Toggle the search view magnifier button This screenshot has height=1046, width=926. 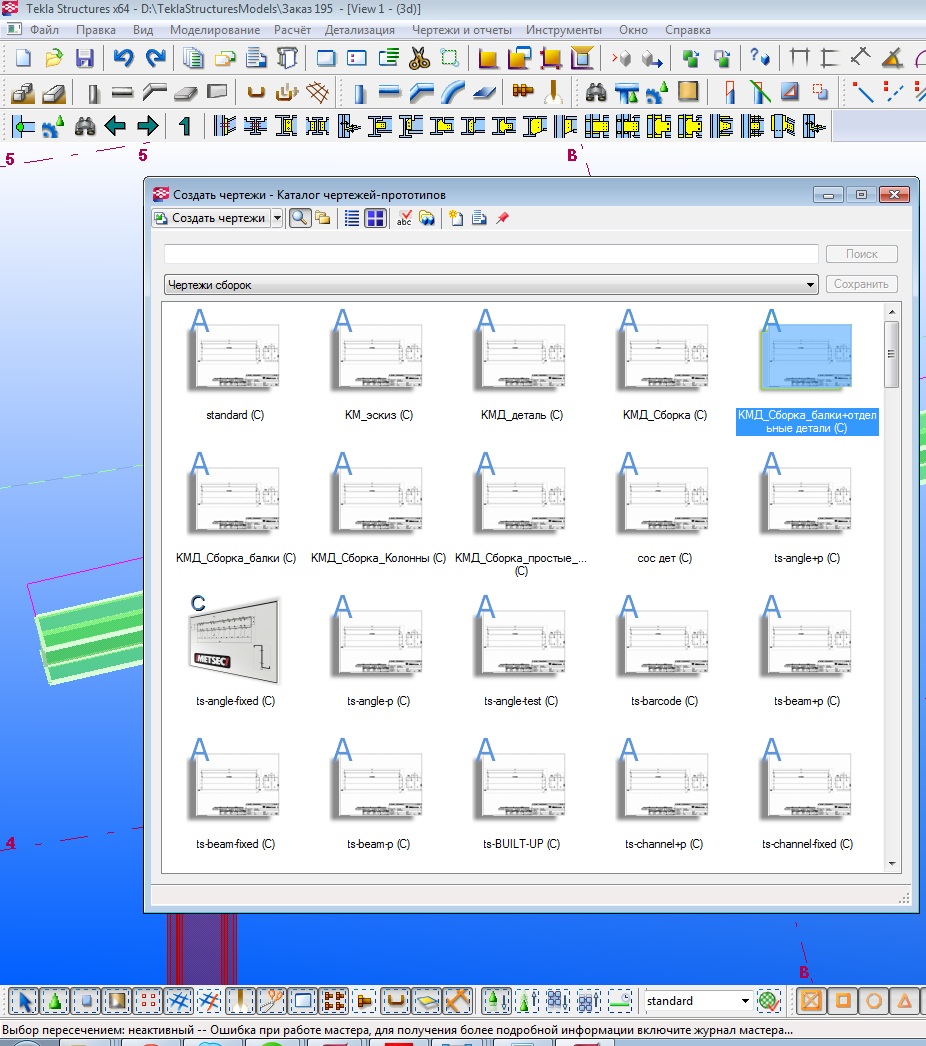(299, 218)
